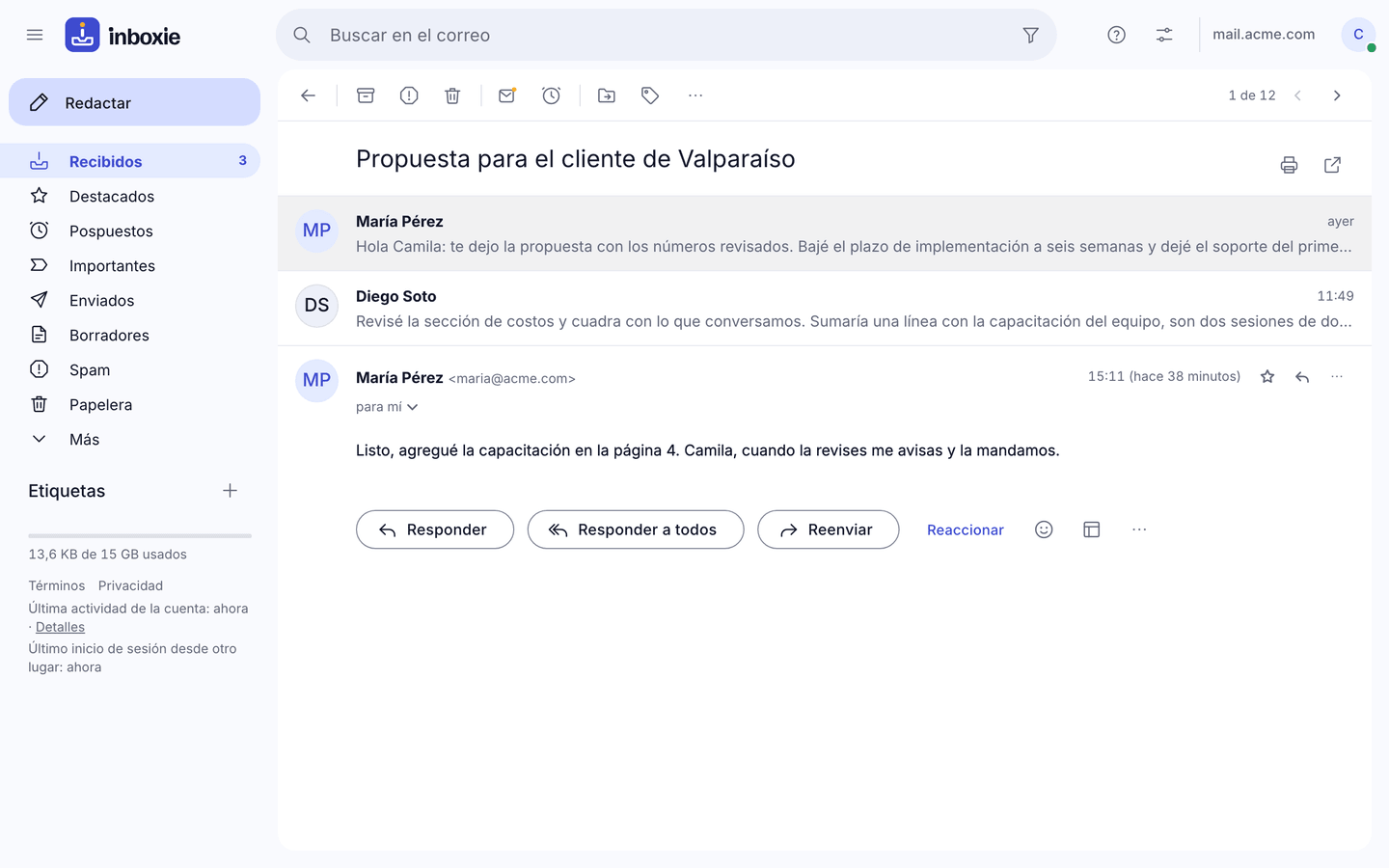
Task: Expand recipient details next to 'para mí'
Action: point(413,407)
